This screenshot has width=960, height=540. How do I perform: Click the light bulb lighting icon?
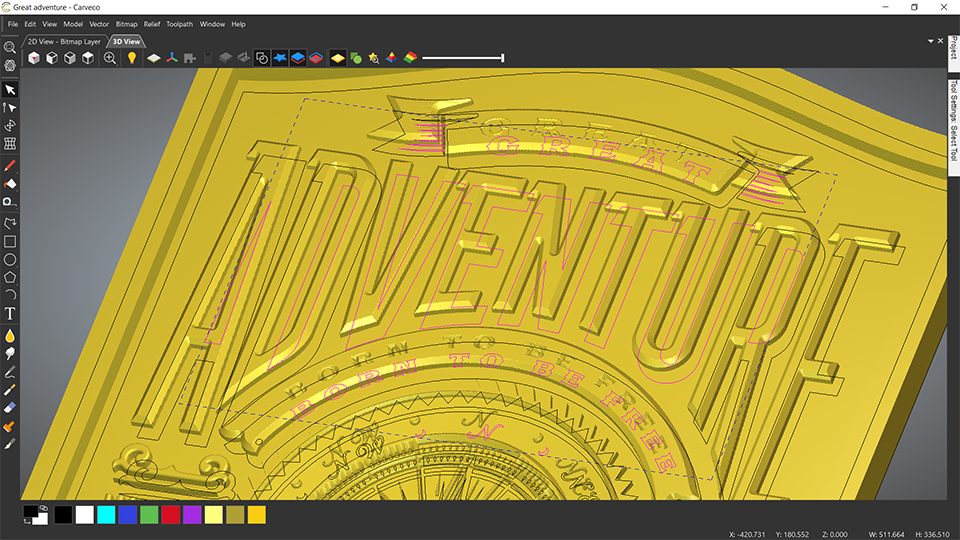(131, 58)
